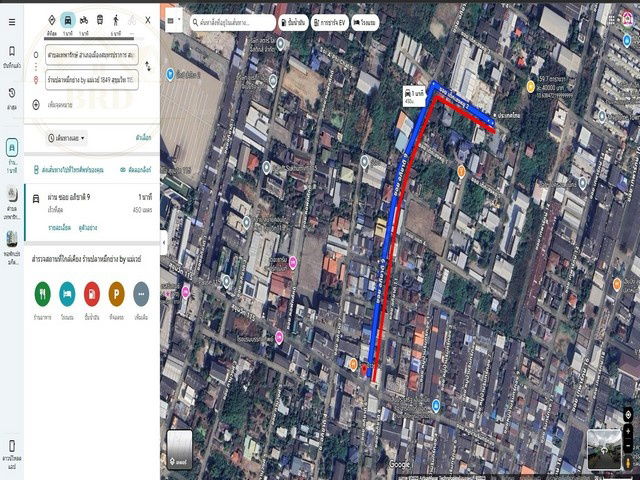
Task: Filter by gas stations chip
Action: (x=293, y=22)
